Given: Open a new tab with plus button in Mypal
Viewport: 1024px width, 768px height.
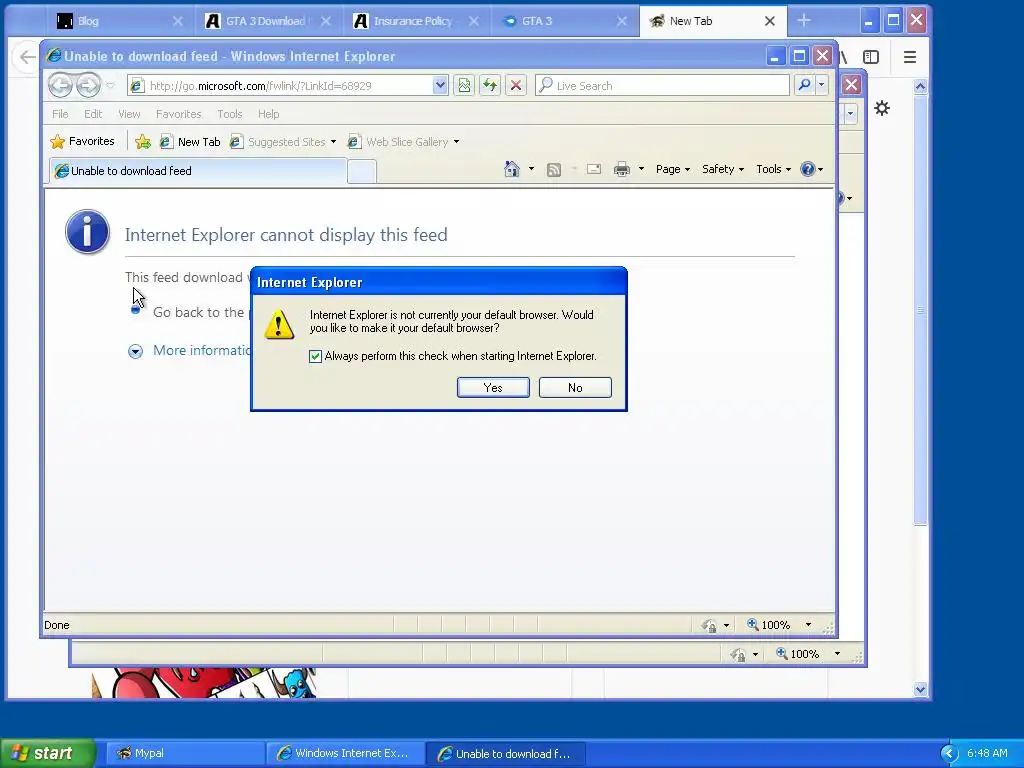Looking at the screenshot, I should pyautogui.click(x=804, y=20).
